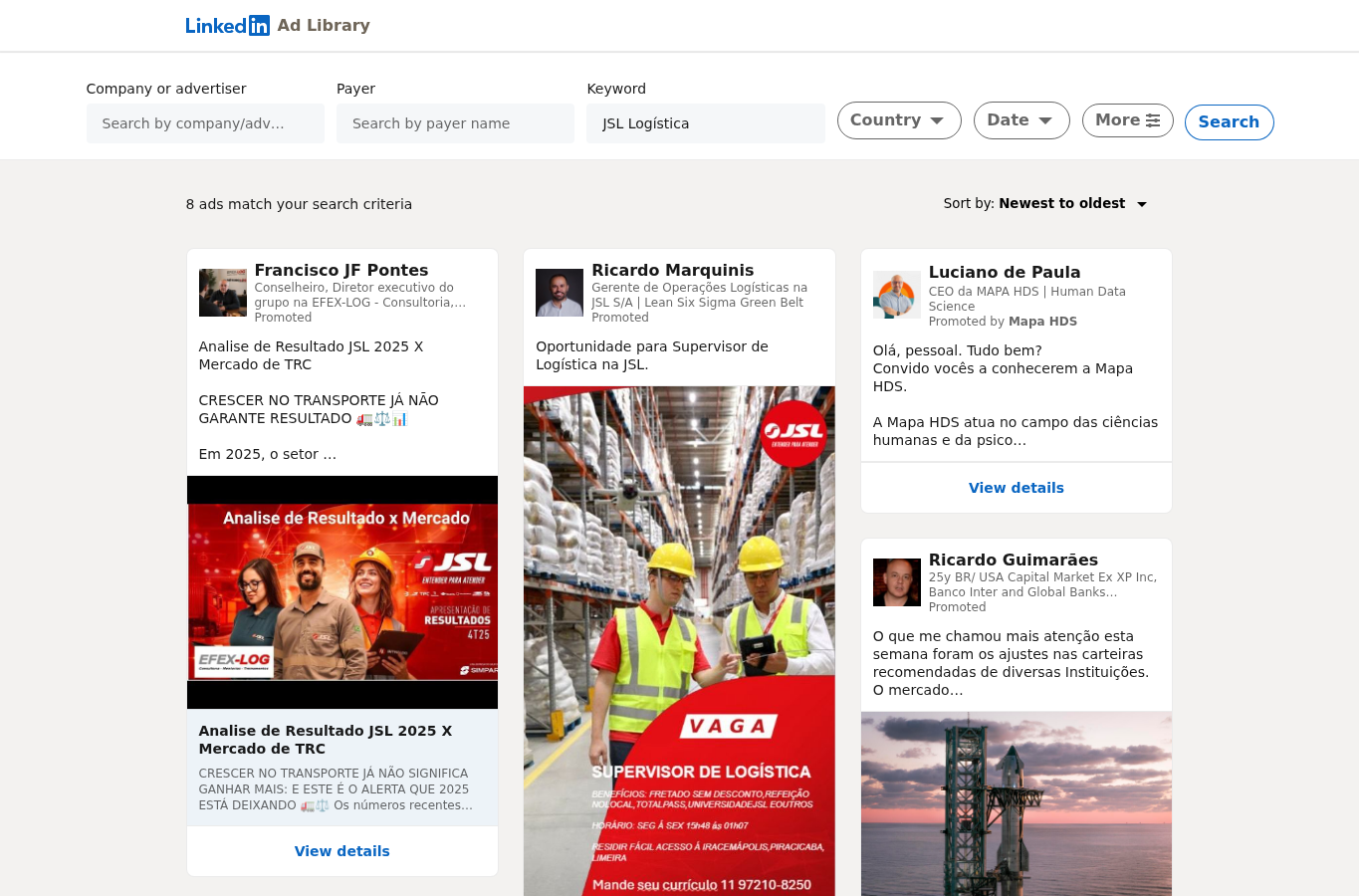Click ad text Olá, pessoal. Tudo bem?
Viewport: 1359px width, 896px height.
coord(958,350)
